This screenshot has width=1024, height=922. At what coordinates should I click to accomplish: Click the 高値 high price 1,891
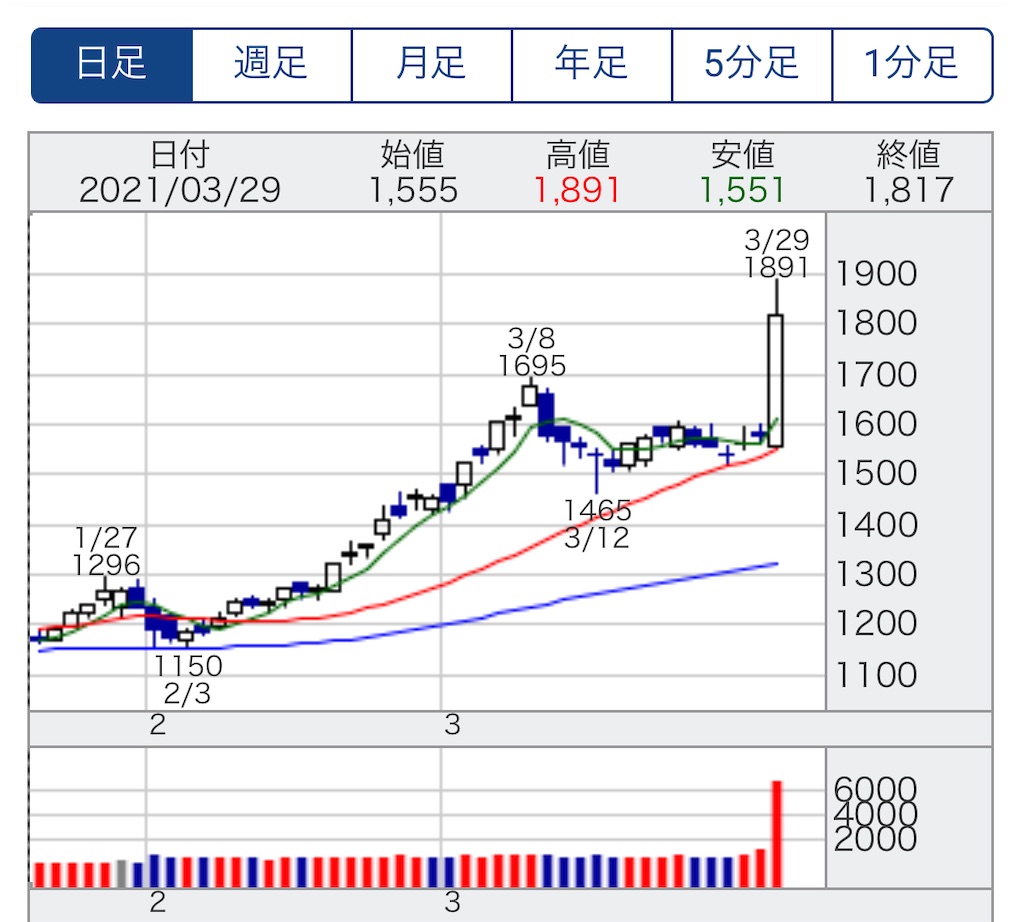[x=577, y=190]
